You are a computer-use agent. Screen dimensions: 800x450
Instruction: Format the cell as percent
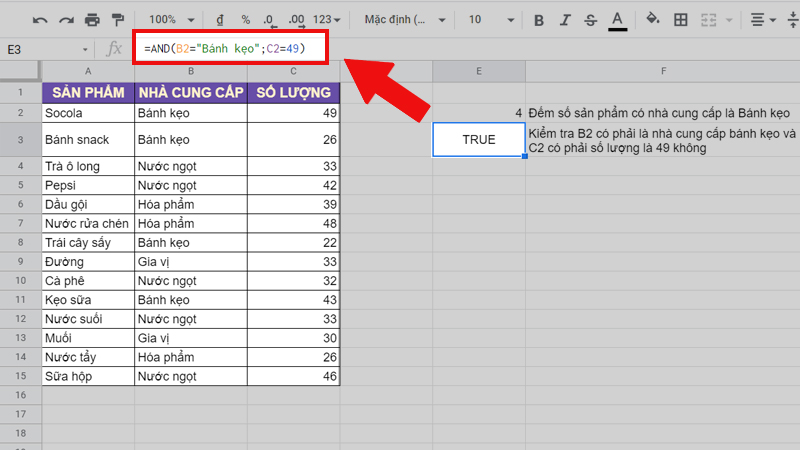click(270, 20)
